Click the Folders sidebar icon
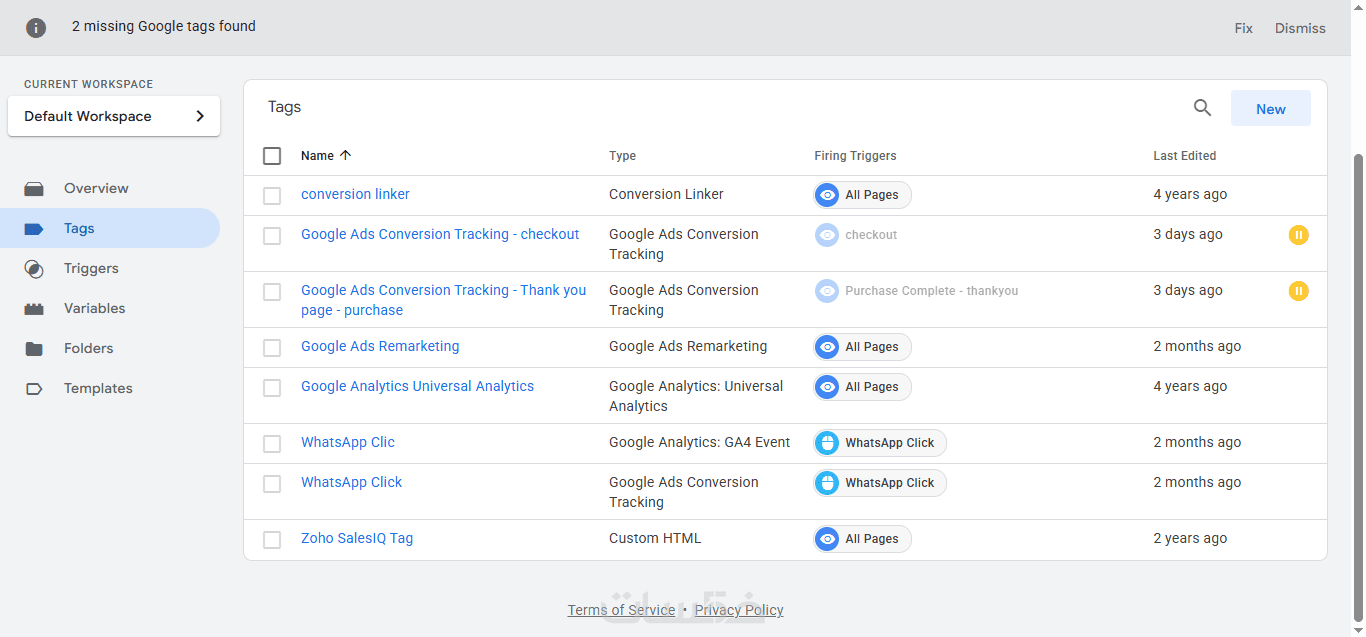The image size is (1366, 637). point(34,348)
